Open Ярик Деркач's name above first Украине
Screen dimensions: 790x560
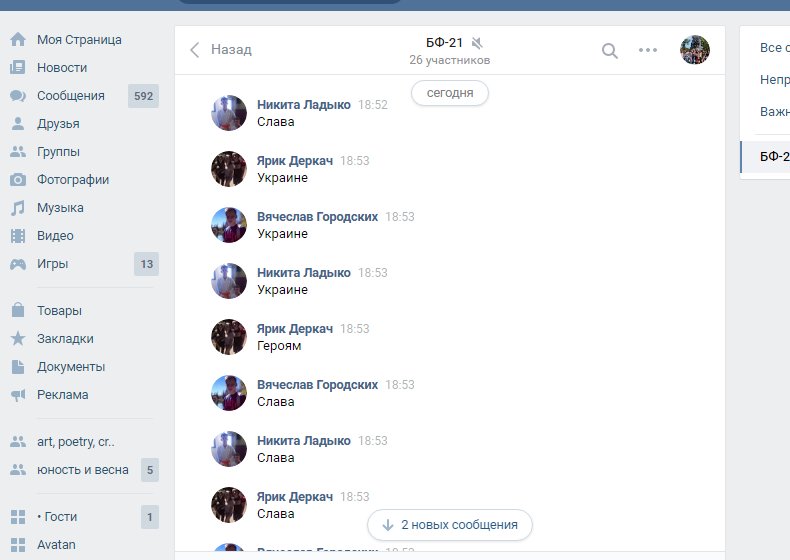(x=295, y=160)
